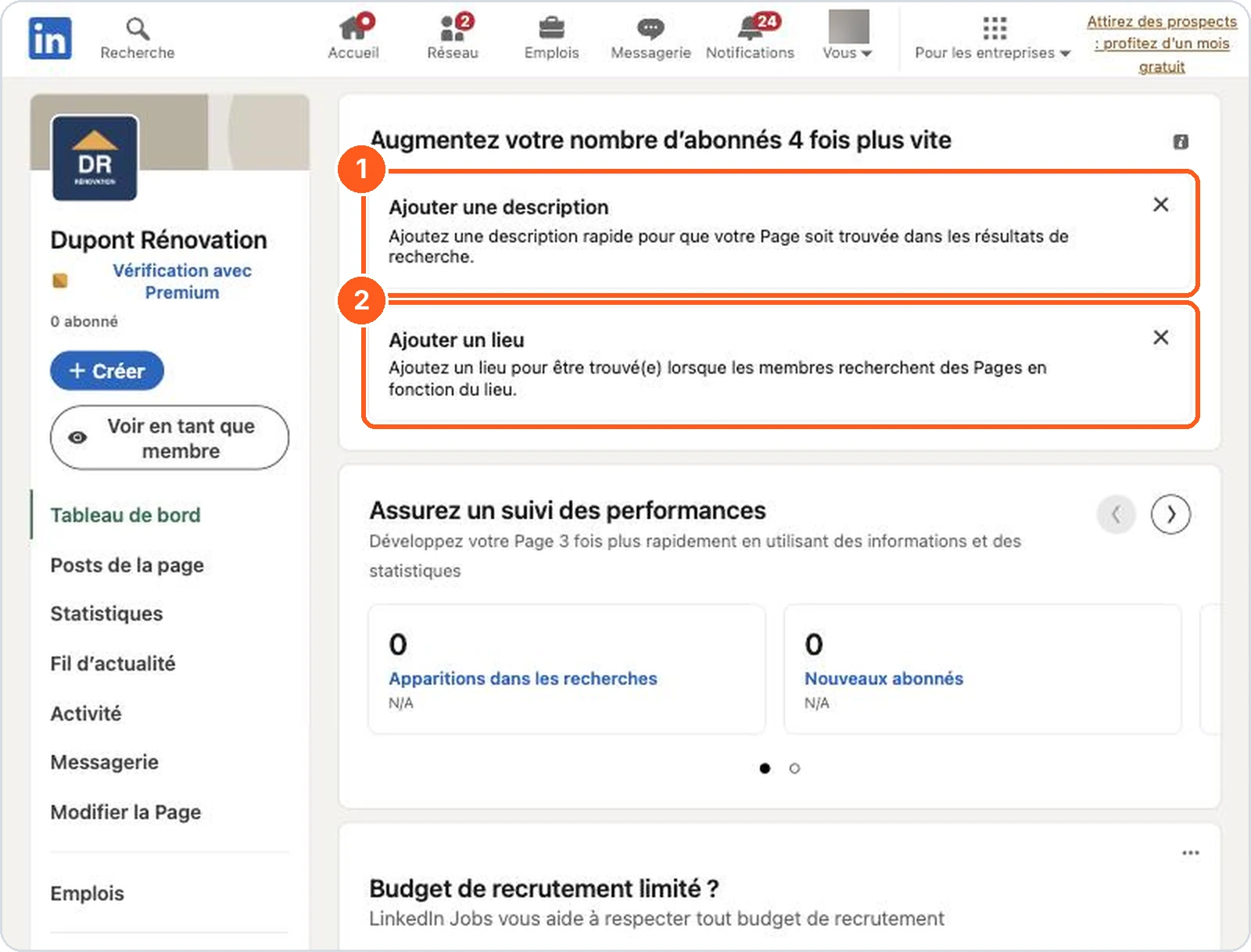Select Tableau de bord in sidebar
1251x952 pixels.
125,515
